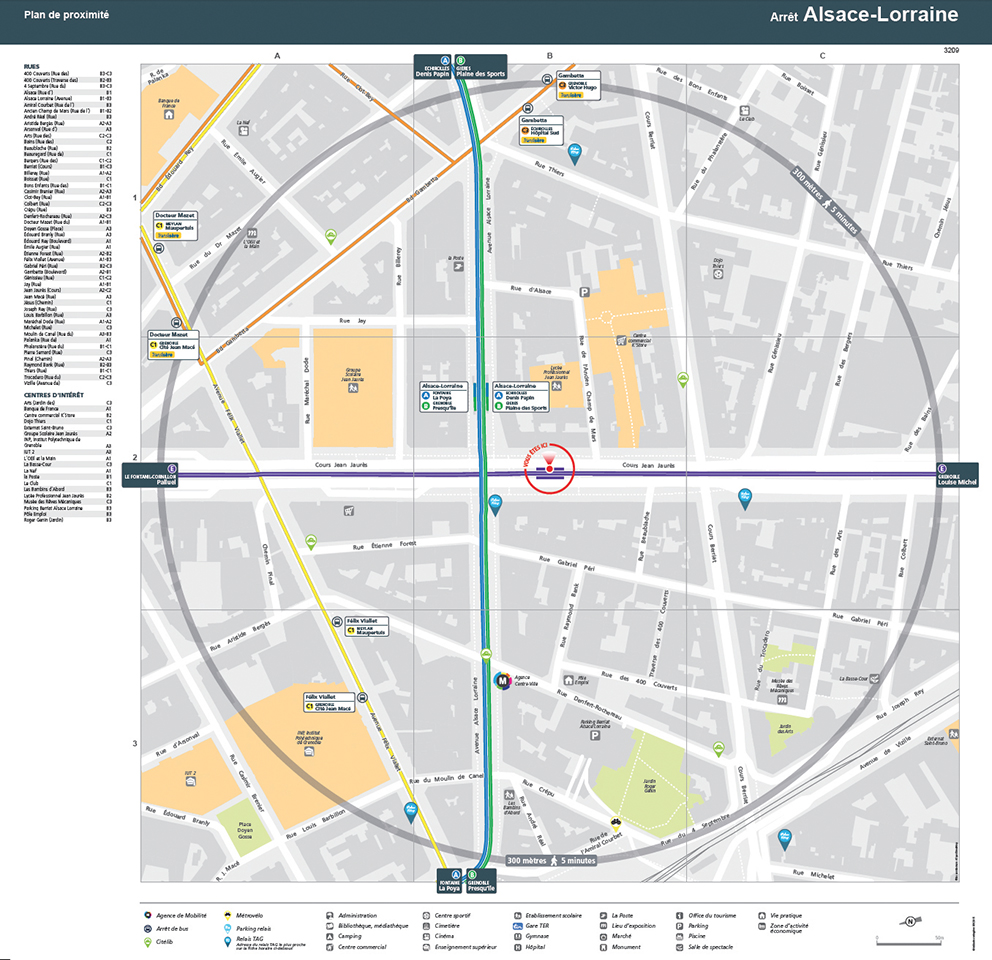The image size is (992, 960).
Task: Click the 'Rue du Moulin de Canel' label
Action: click(x=447, y=778)
